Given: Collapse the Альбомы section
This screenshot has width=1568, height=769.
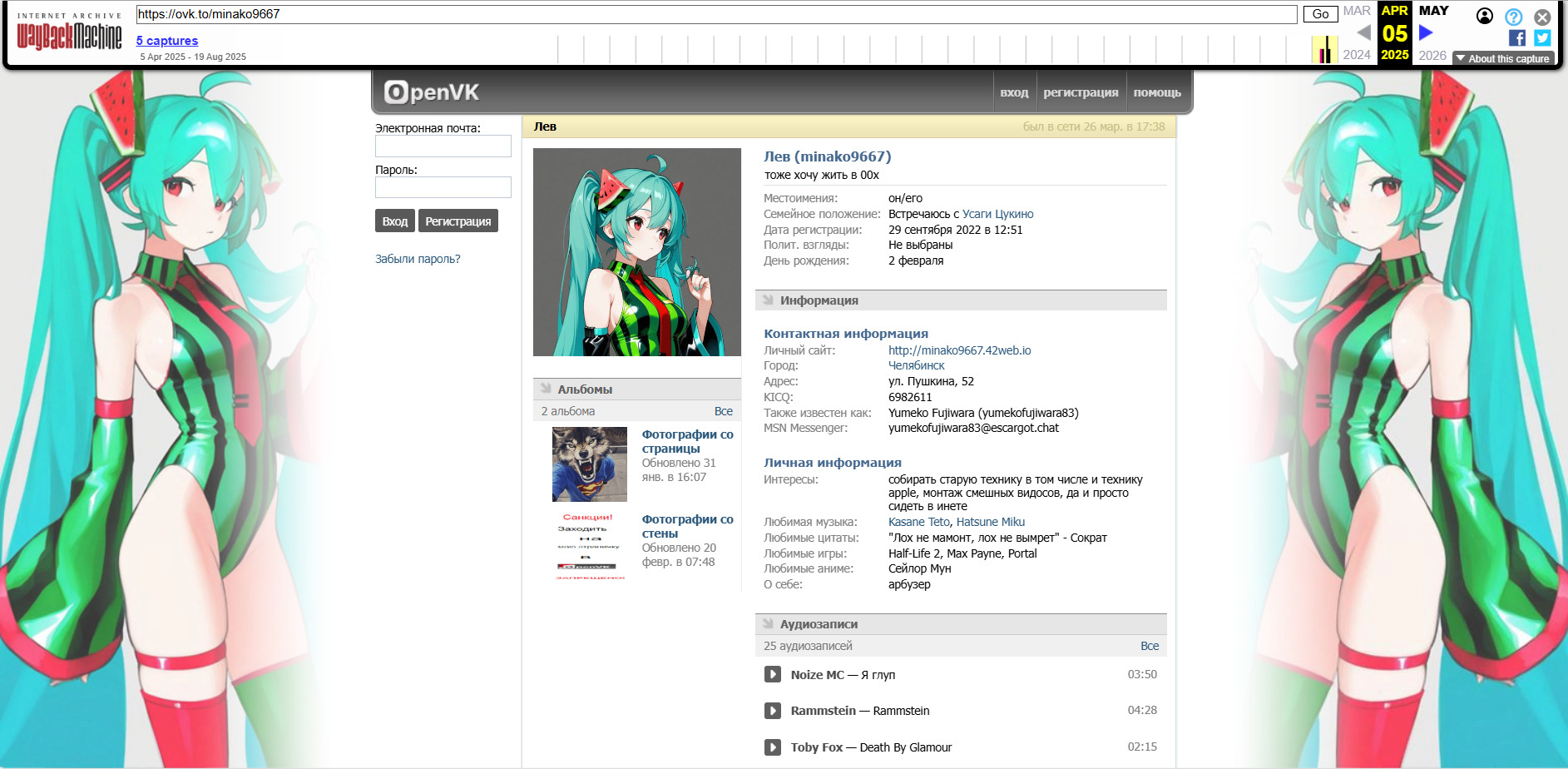Looking at the screenshot, I should [x=546, y=389].
